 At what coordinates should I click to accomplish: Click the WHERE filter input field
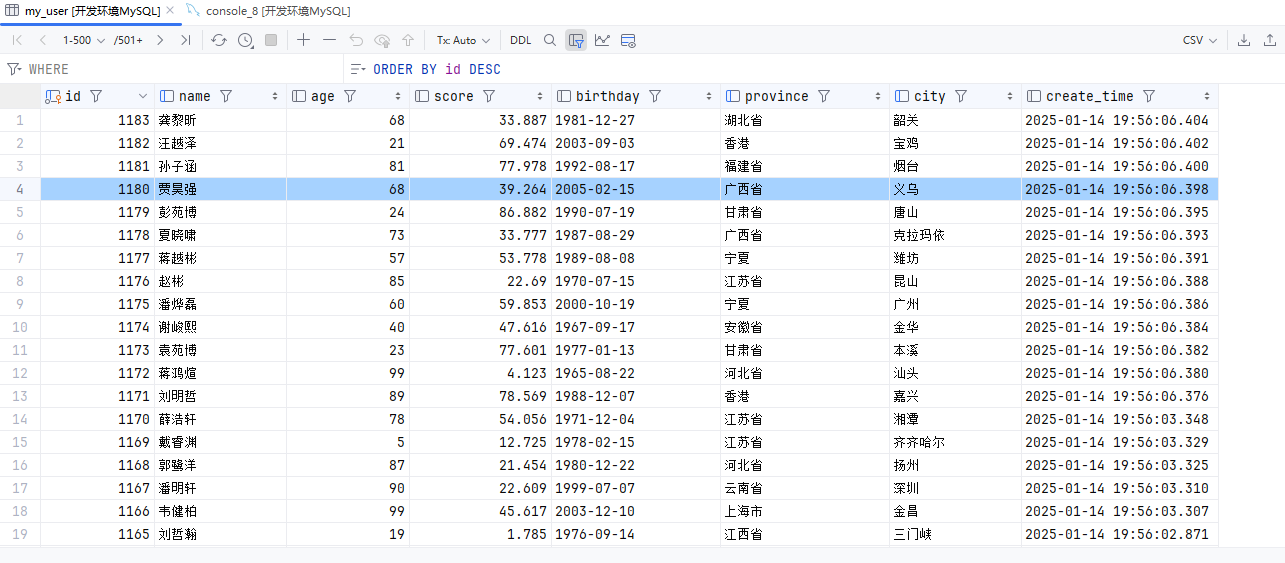point(180,69)
